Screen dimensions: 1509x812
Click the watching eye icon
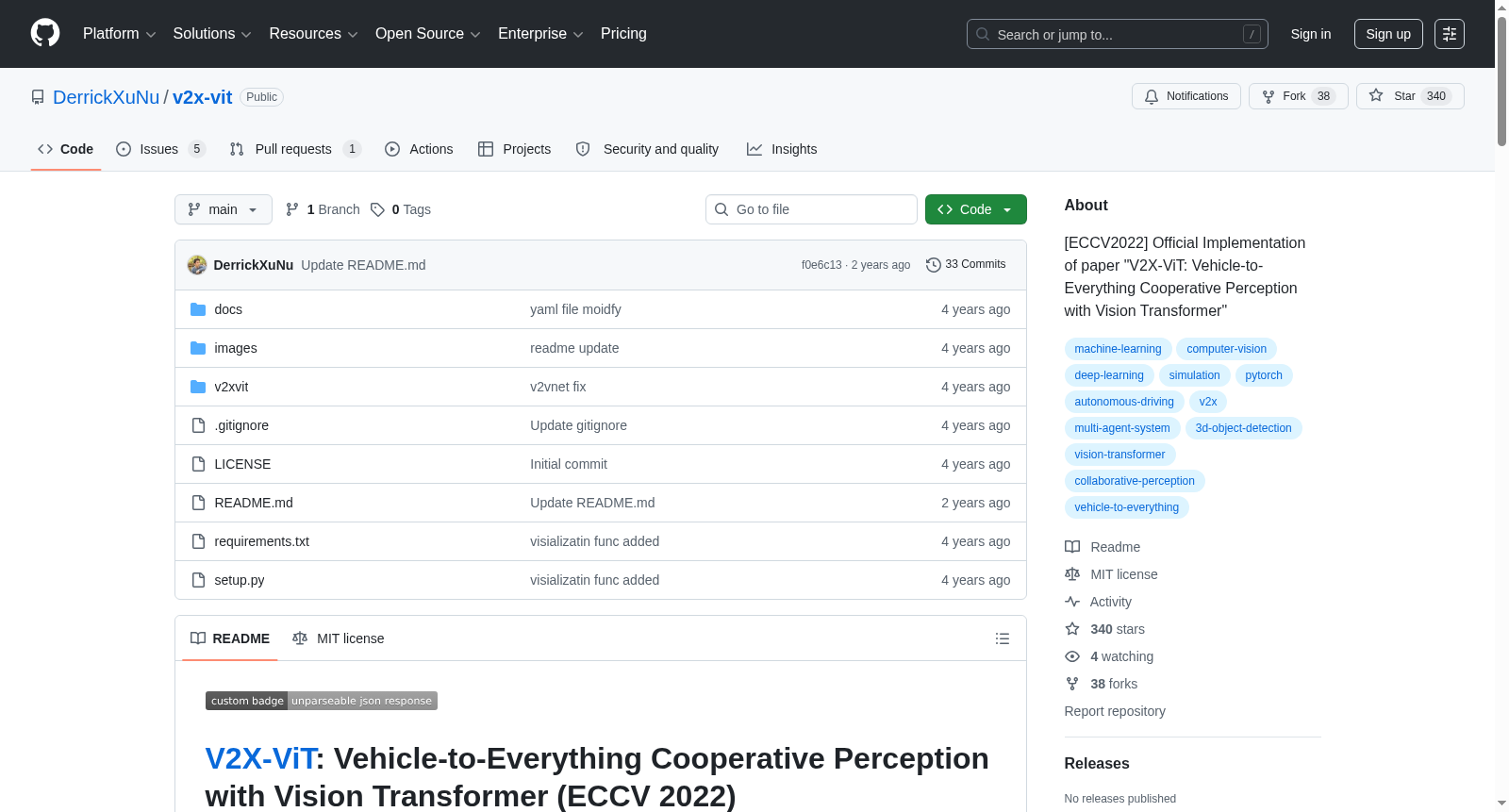point(1072,656)
